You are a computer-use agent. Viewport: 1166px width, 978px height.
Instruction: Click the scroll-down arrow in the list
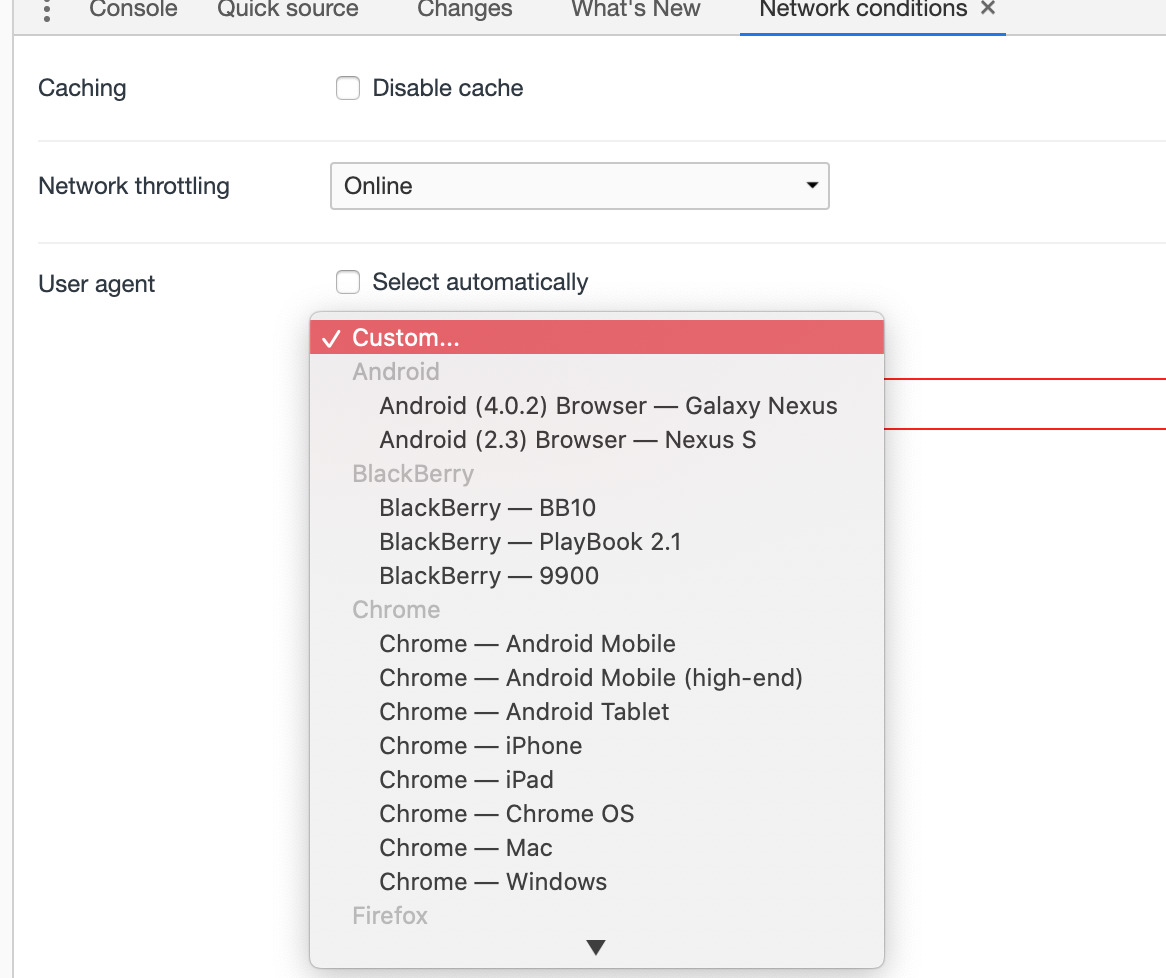(x=596, y=947)
